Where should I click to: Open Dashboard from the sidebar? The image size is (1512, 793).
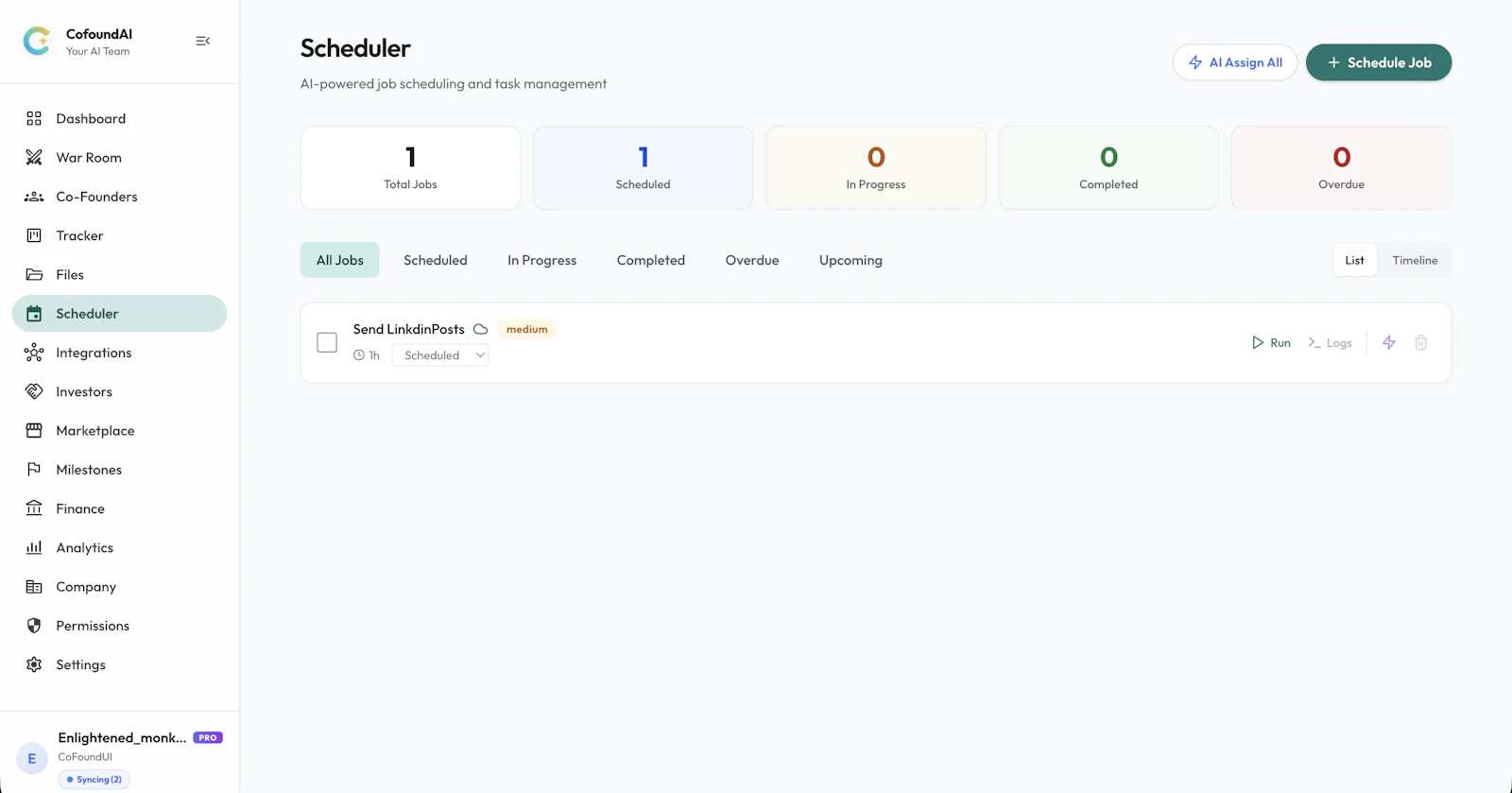click(x=119, y=118)
